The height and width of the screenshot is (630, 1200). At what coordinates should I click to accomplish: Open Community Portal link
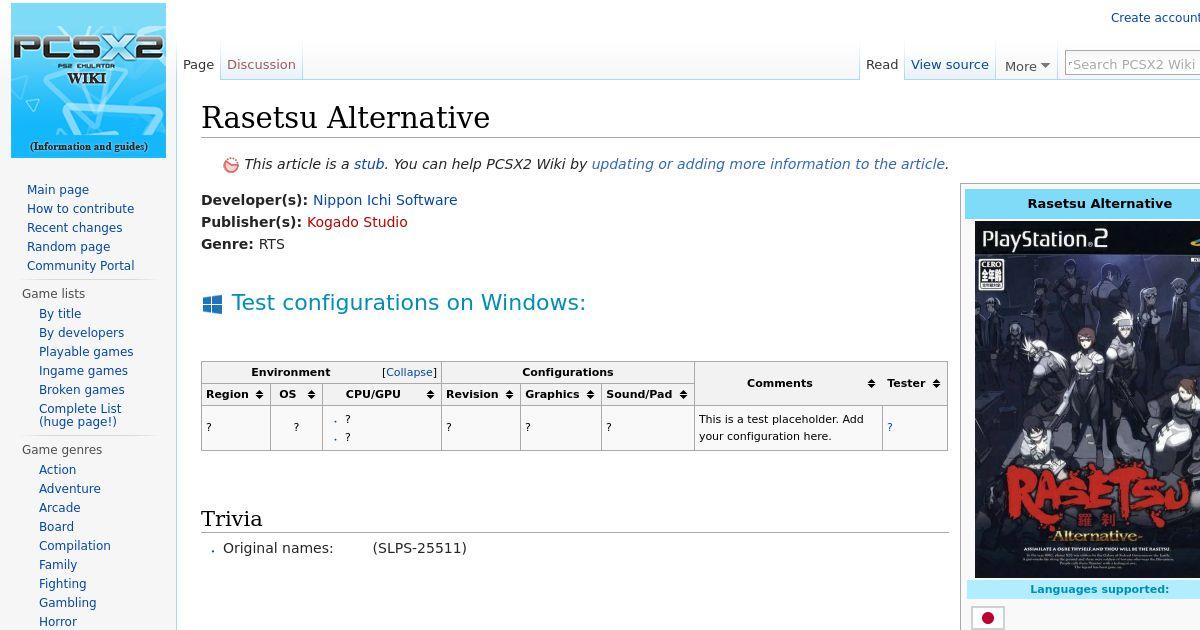[80, 266]
